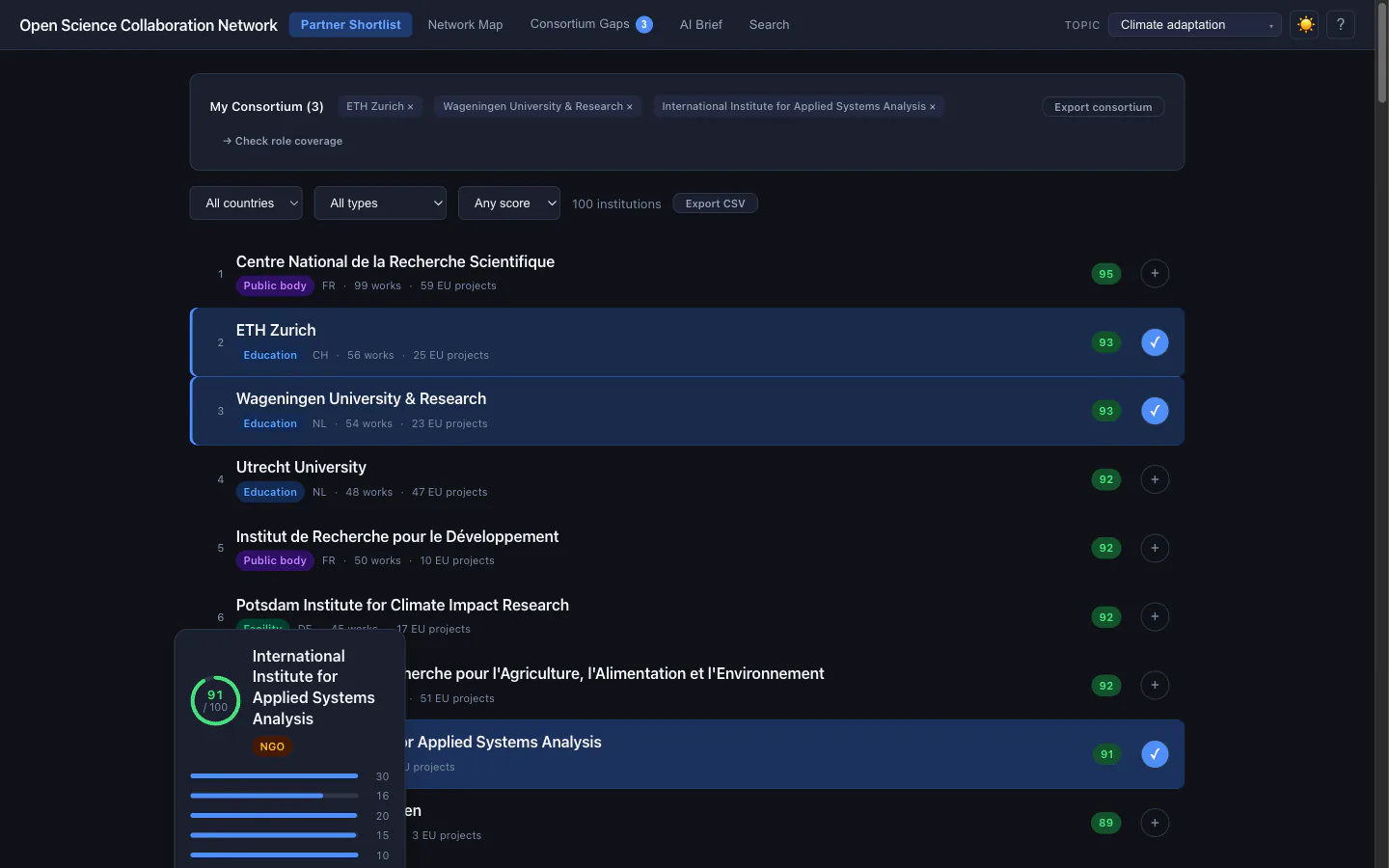
Task: Click the 91/100 score ring in popup
Action: [215, 700]
